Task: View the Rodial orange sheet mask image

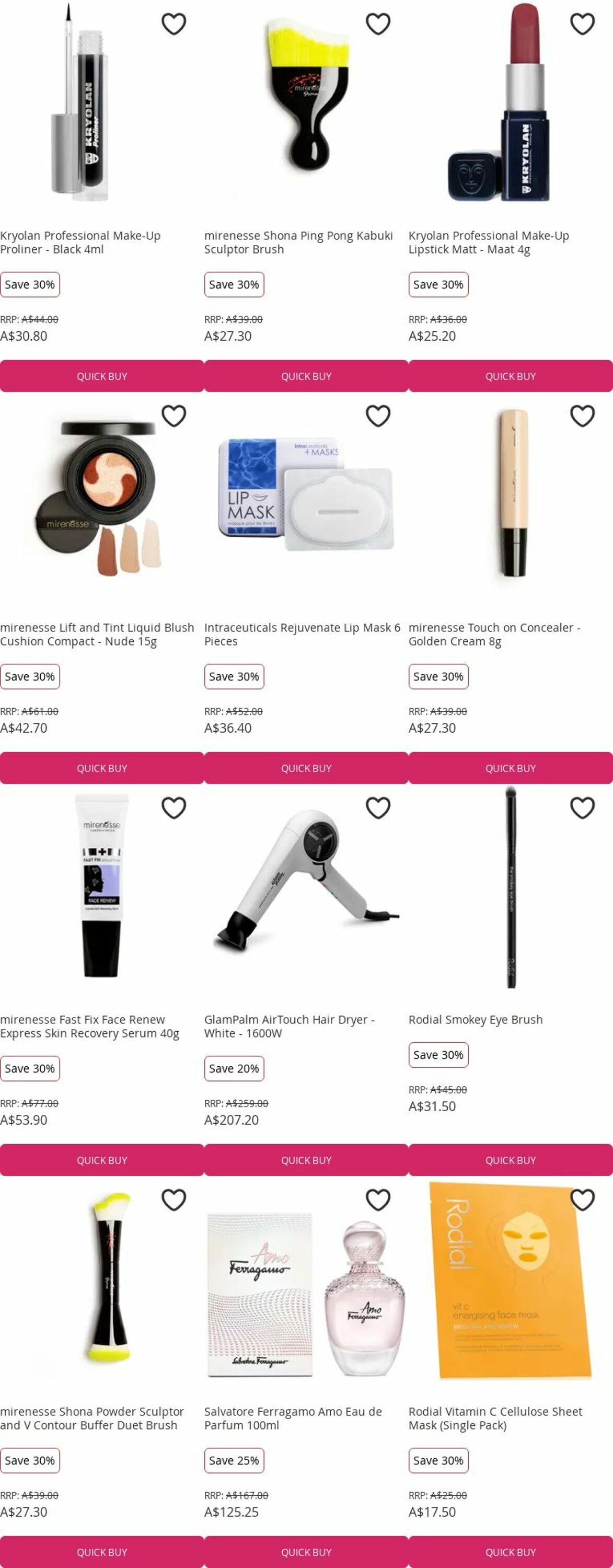Action: click(x=510, y=1281)
